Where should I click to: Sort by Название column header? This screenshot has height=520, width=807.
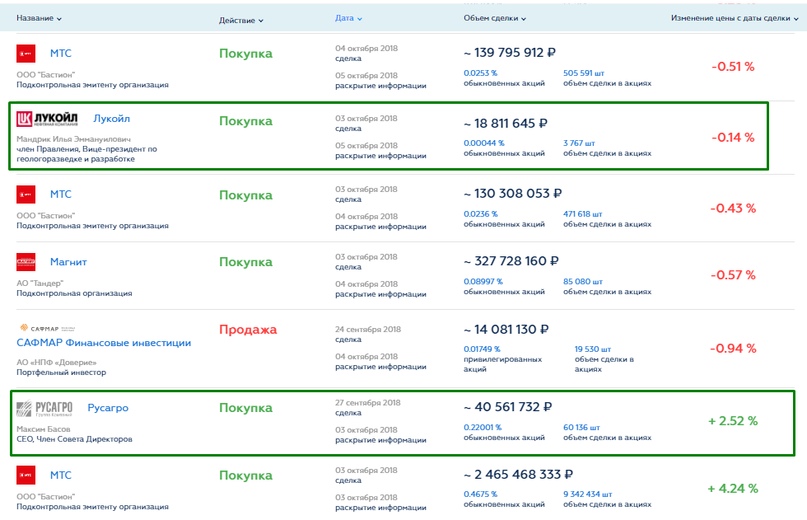pyautogui.click(x=39, y=18)
